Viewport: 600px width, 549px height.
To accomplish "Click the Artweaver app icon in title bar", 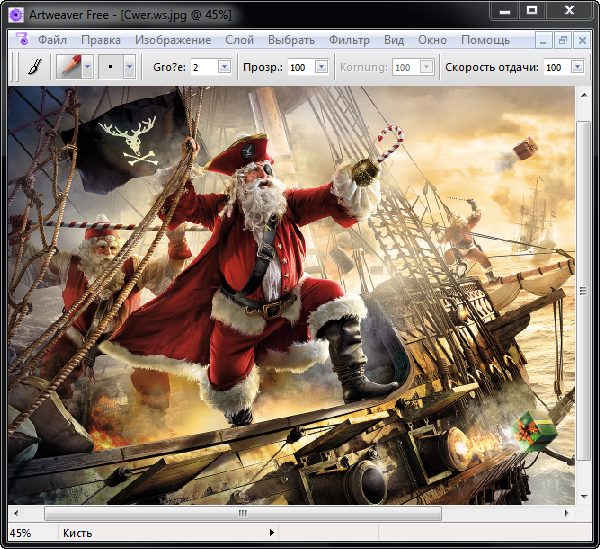I will coord(16,15).
